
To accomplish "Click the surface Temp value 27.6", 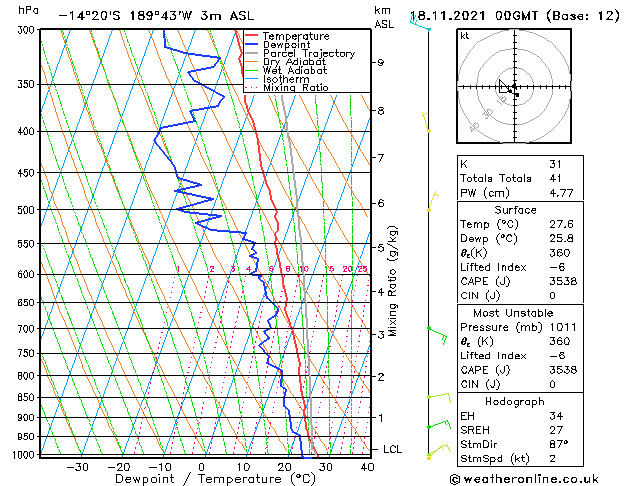I will tap(561, 224).
